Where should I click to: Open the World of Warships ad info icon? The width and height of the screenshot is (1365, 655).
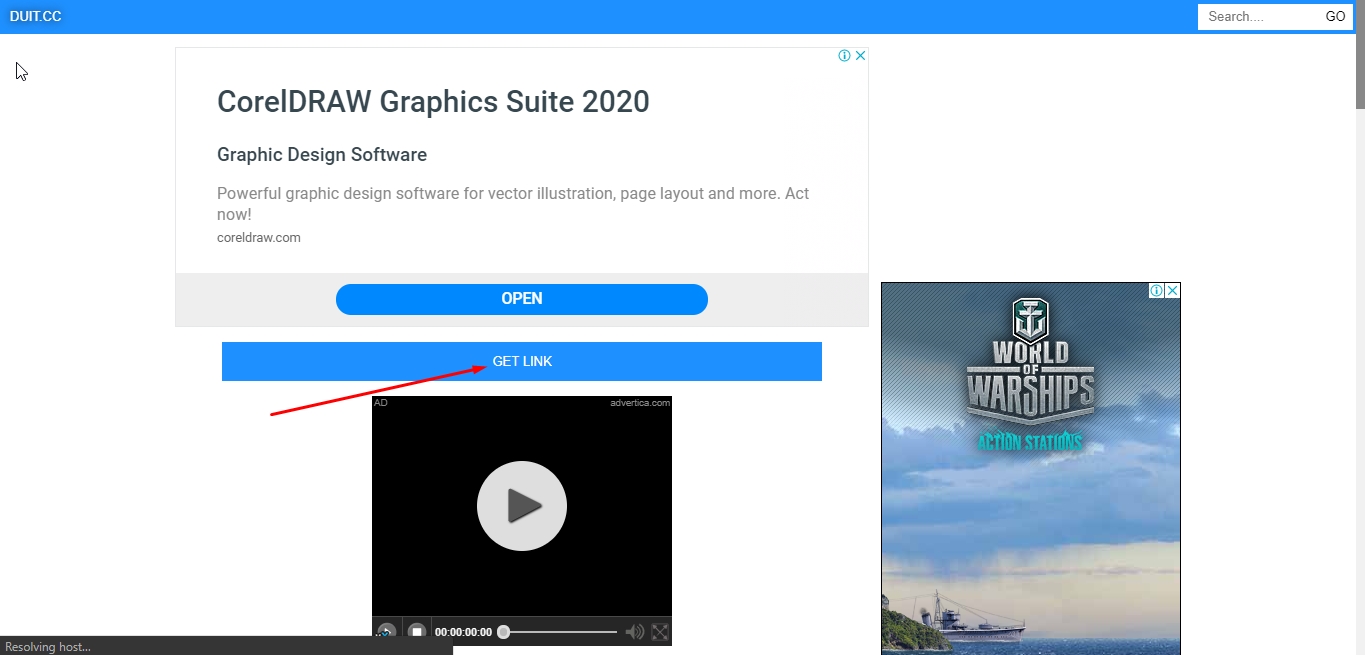click(x=1157, y=291)
